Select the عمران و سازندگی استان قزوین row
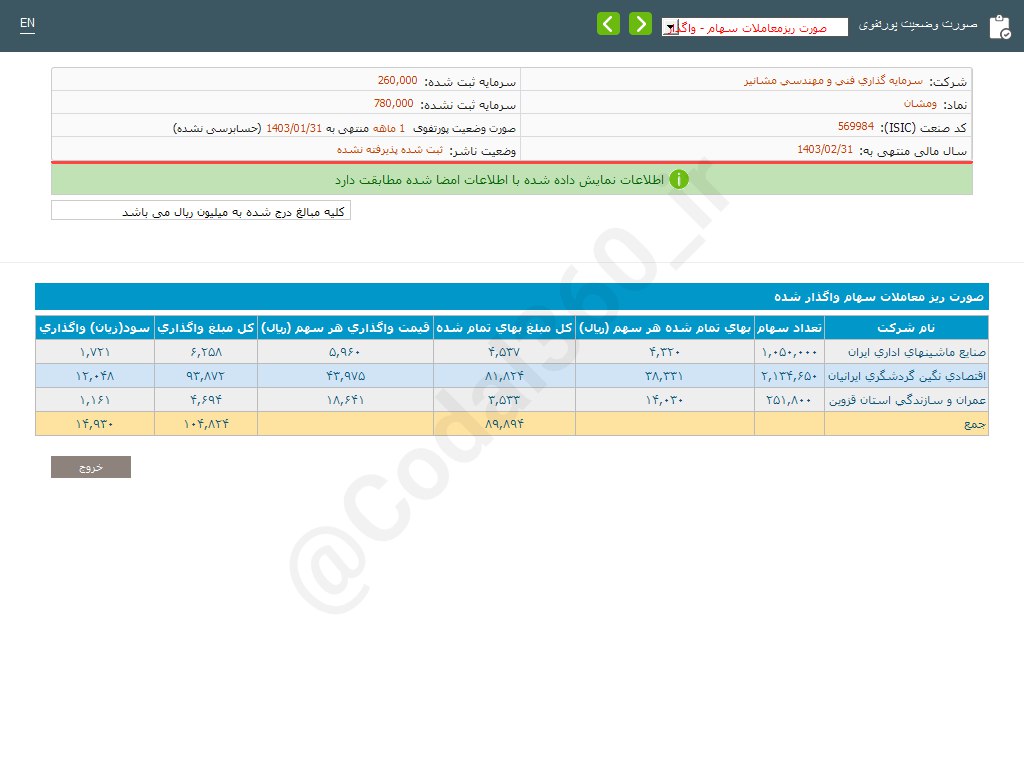 pos(906,400)
